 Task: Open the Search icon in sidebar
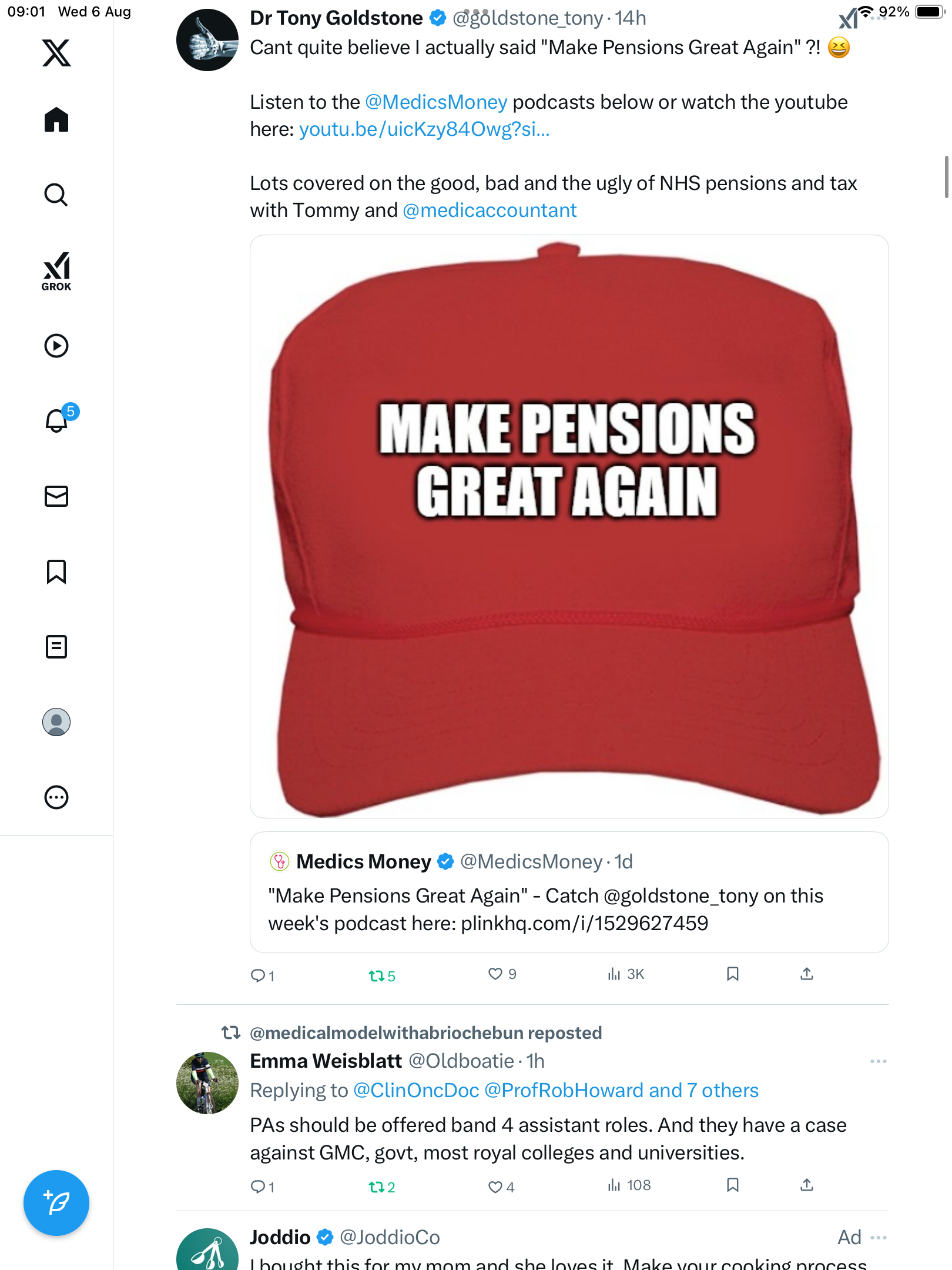click(x=56, y=195)
